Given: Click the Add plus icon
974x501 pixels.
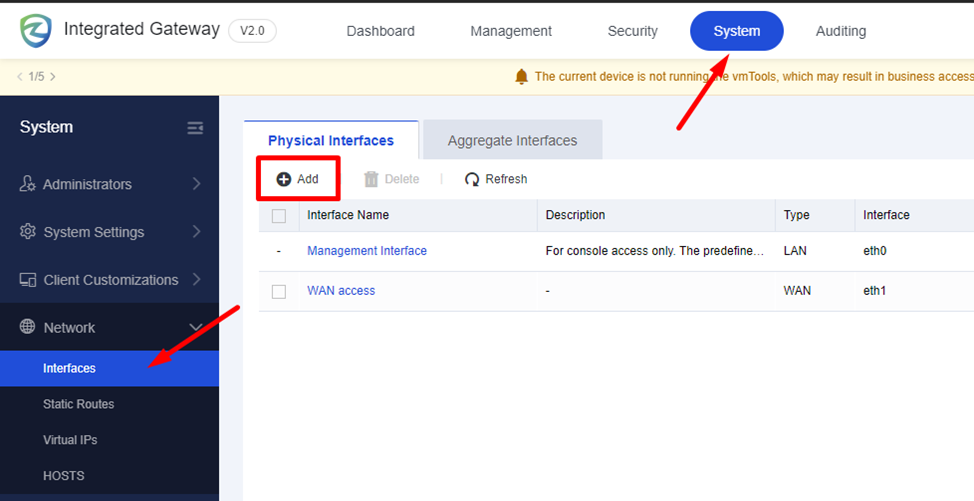Looking at the screenshot, I should [x=283, y=179].
